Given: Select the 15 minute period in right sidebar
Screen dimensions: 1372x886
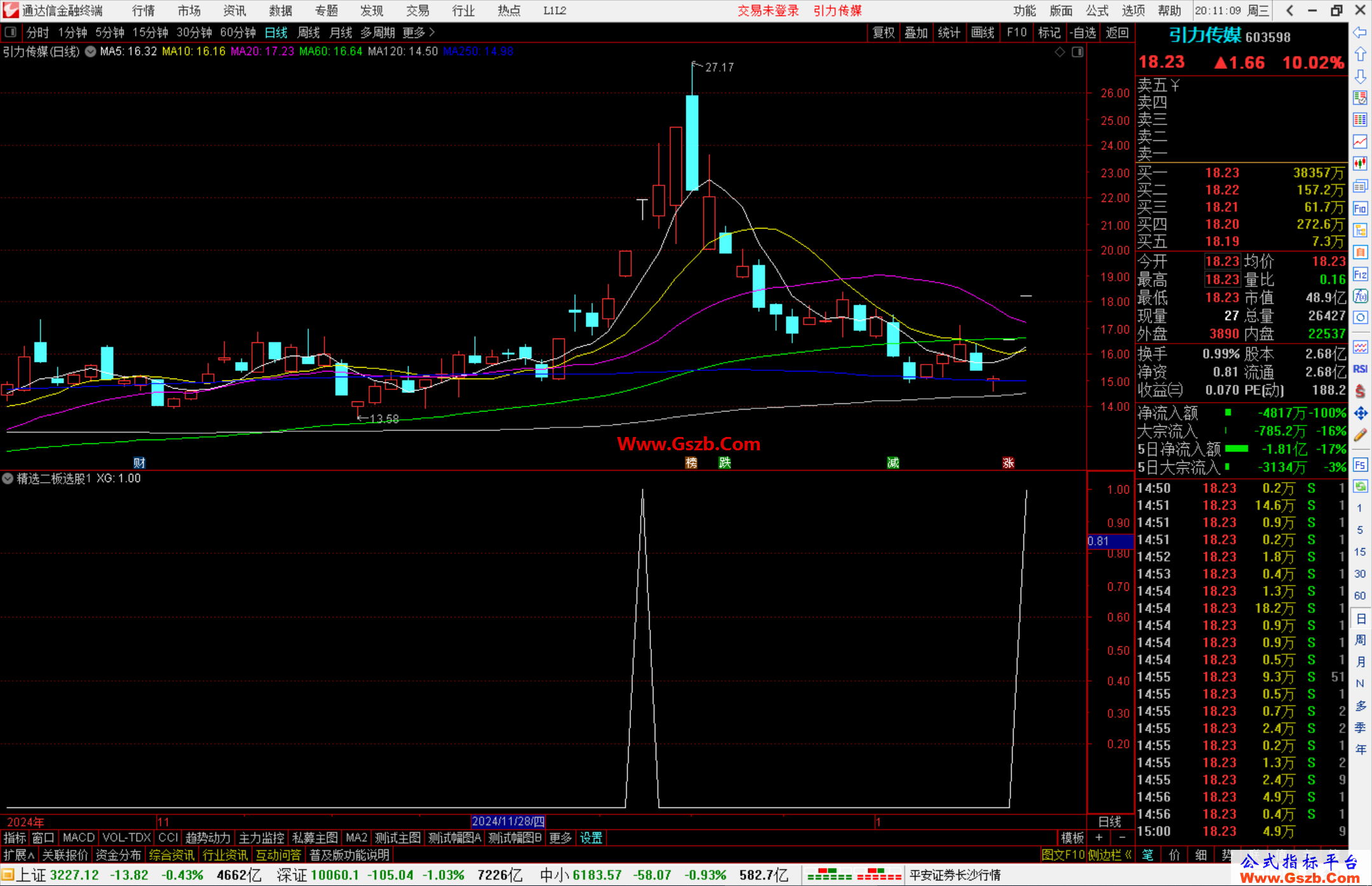Looking at the screenshot, I should pos(1360,551).
